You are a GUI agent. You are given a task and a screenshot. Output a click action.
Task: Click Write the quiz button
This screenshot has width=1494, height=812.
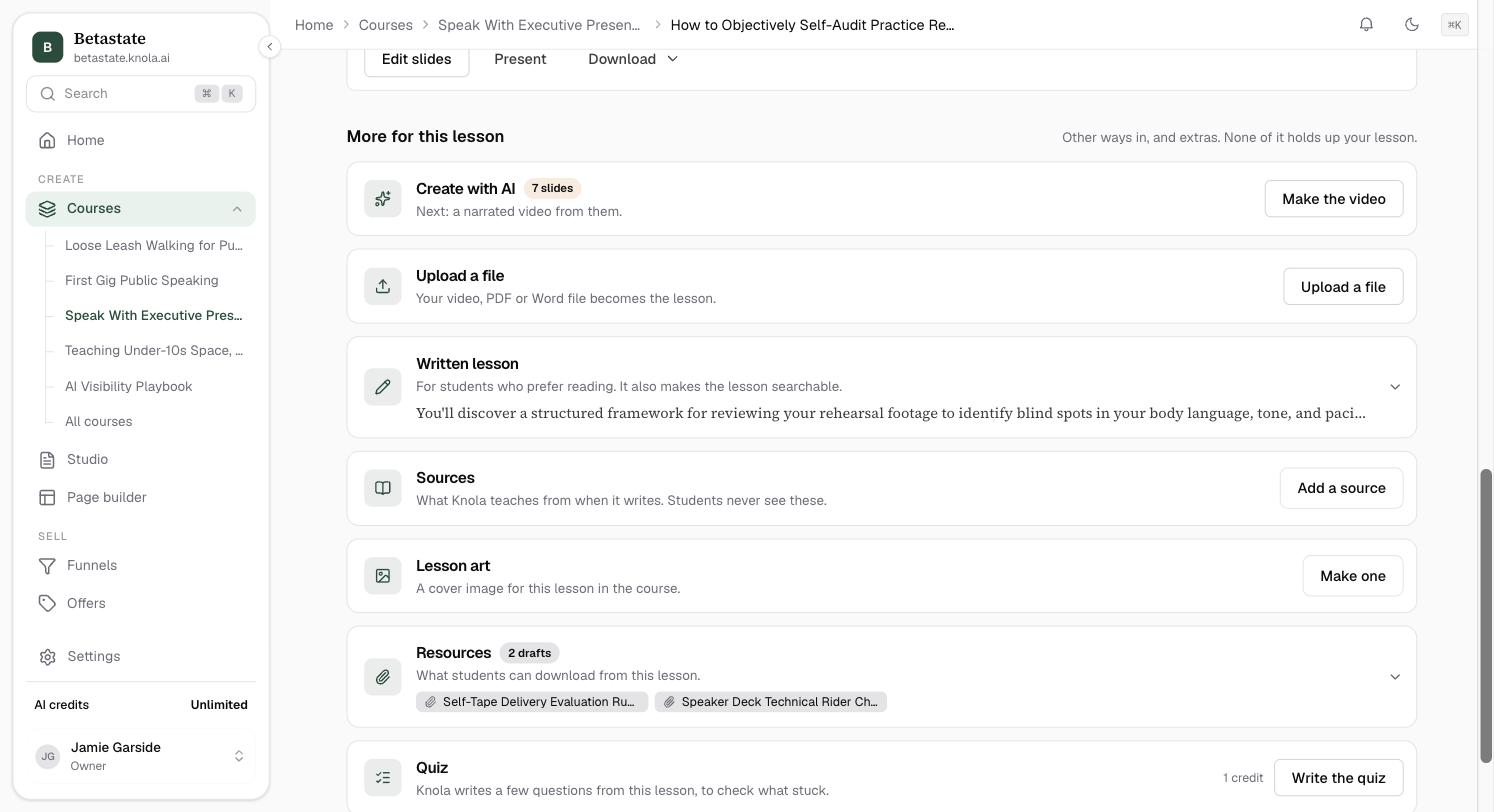point(1338,778)
